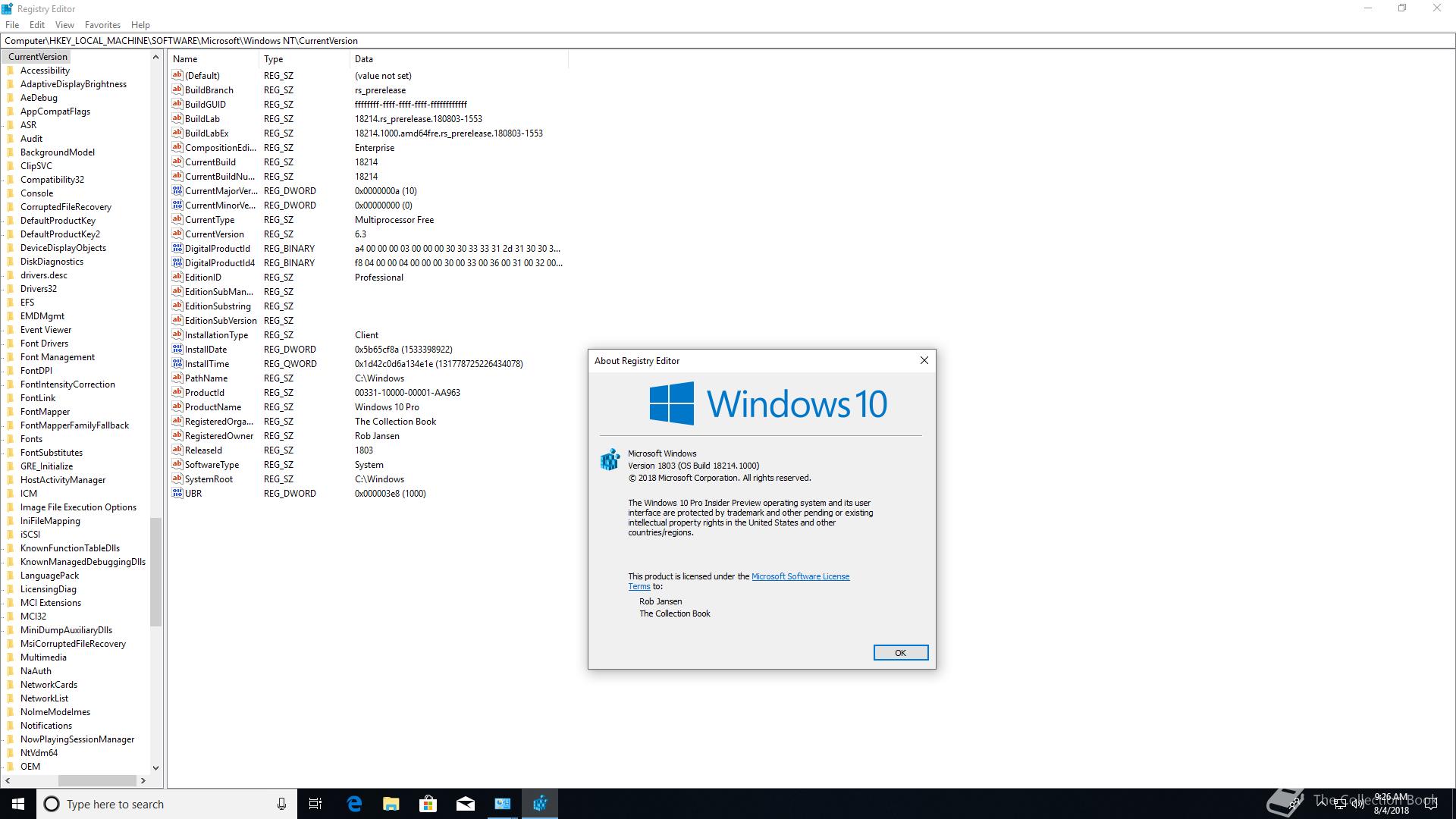Select the CurrentVersion tree key
Screen dimensions: 1456x819
pyautogui.click(x=38, y=57)
